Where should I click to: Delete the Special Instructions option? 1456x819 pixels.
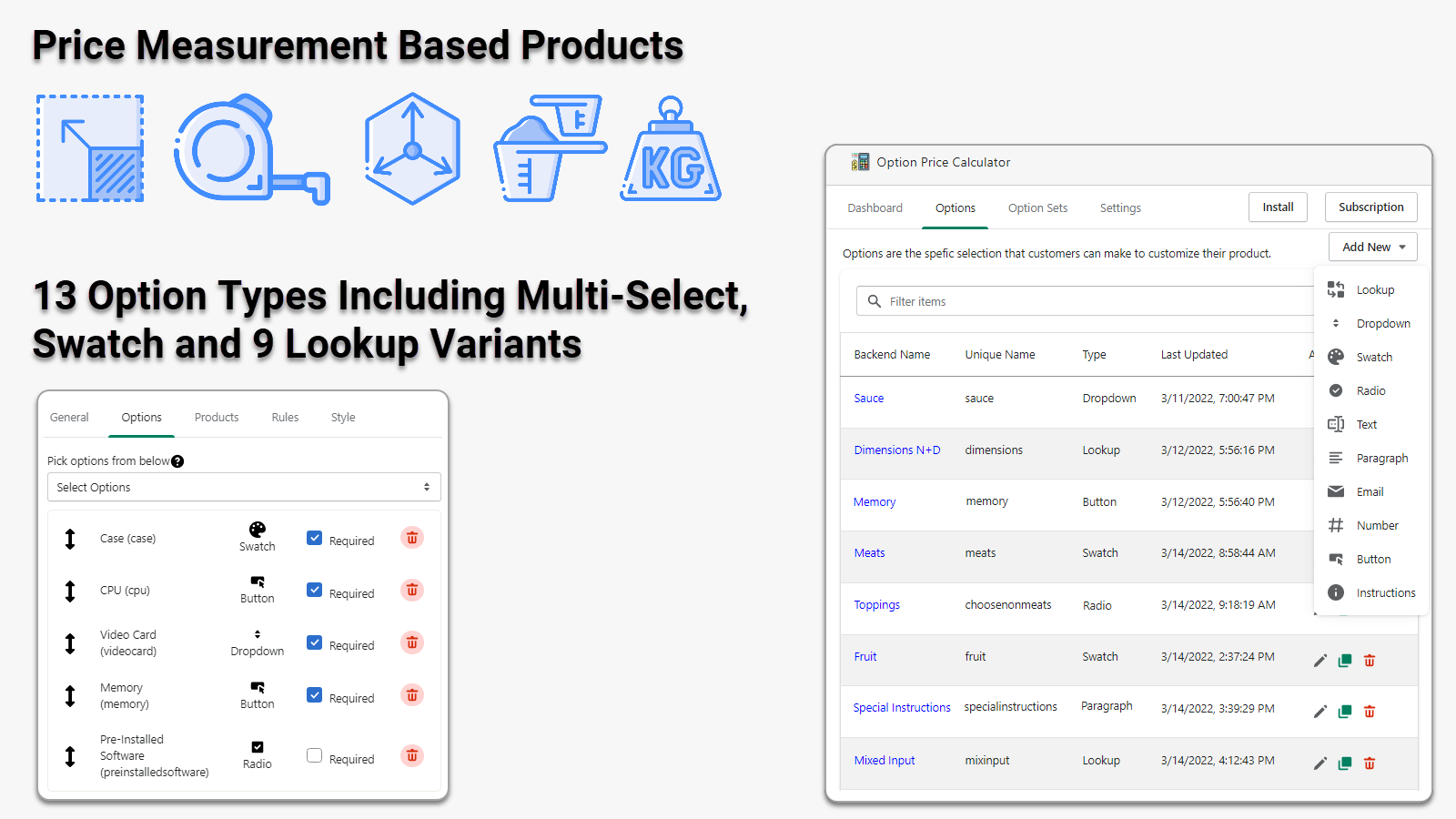[1370, 712]
